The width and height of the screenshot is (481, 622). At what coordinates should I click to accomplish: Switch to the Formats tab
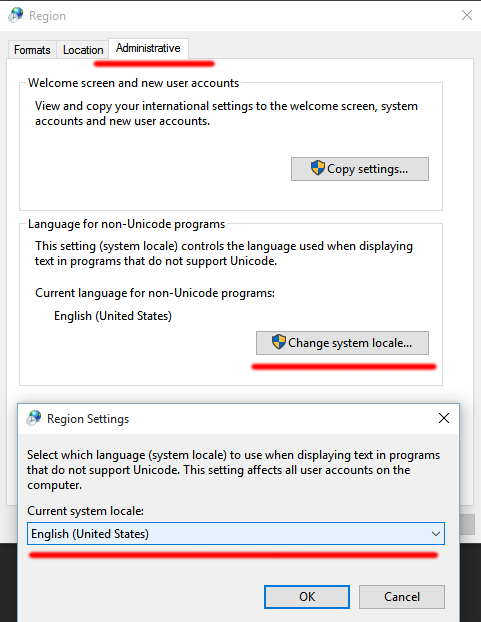click(x=32, y=50)
